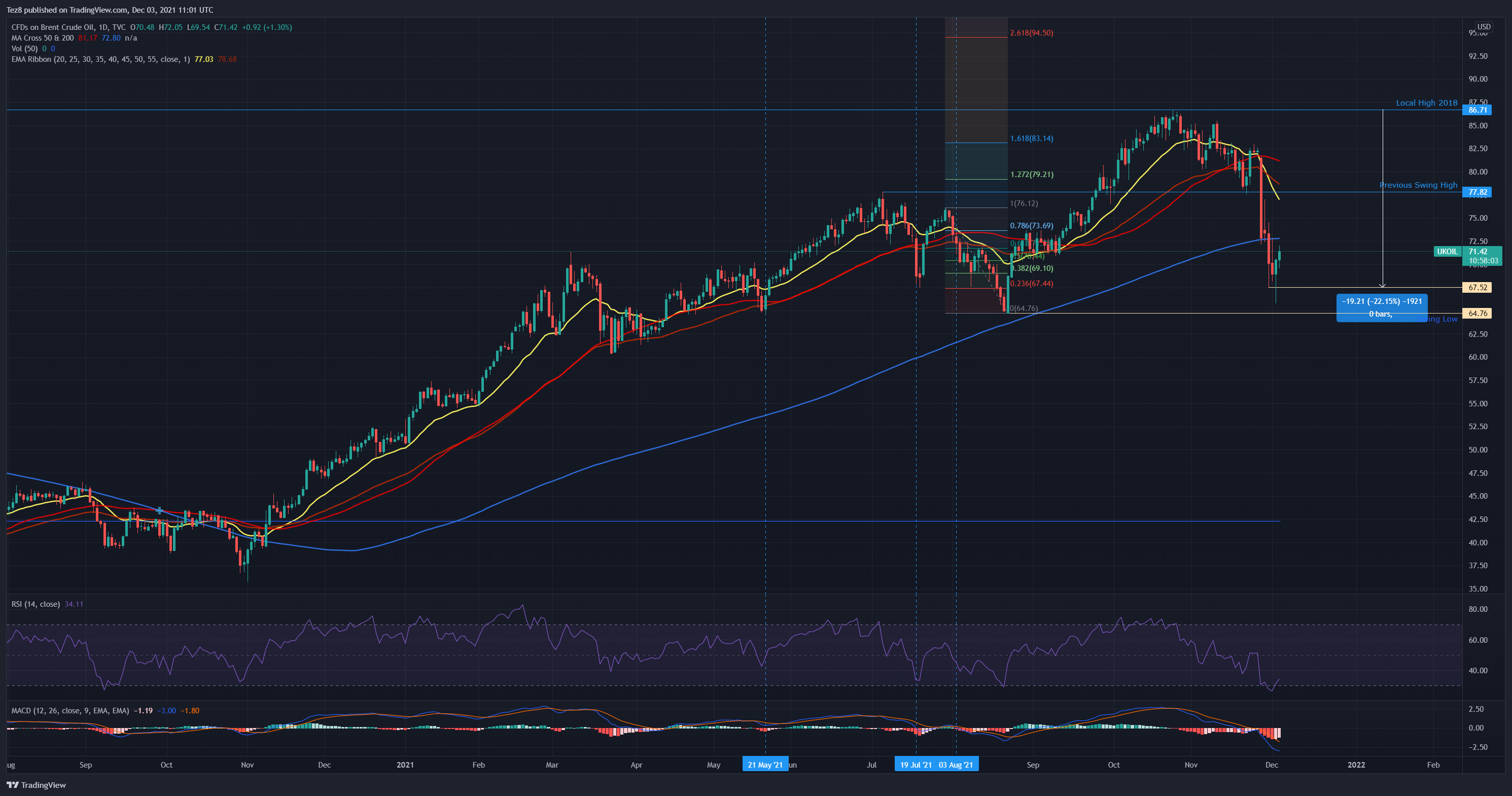
Task: Click the 1.272(79.21) Fibonacci level label
Action: point(1031,175)
